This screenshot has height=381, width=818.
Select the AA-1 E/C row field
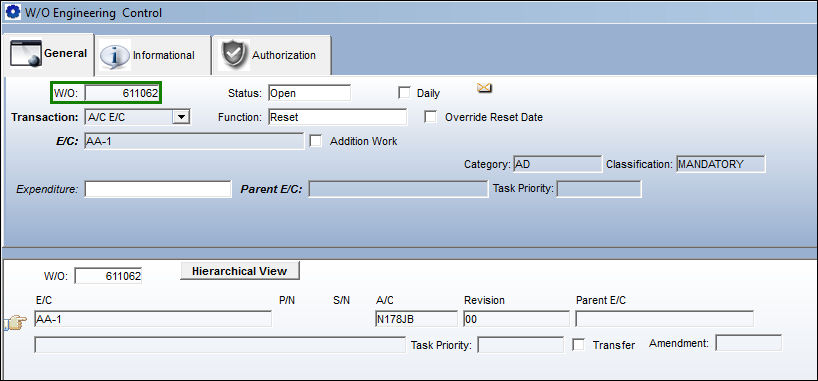pyautogui.click(x=153, y=318)
